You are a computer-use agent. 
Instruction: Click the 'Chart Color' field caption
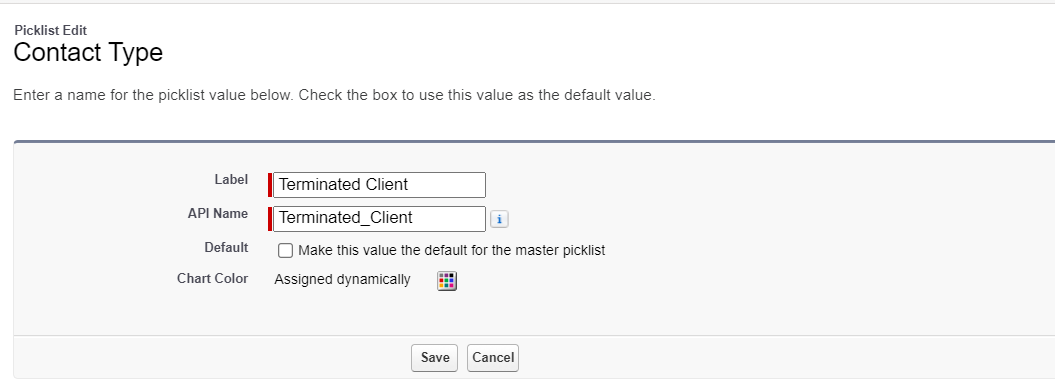coord(213,278)
